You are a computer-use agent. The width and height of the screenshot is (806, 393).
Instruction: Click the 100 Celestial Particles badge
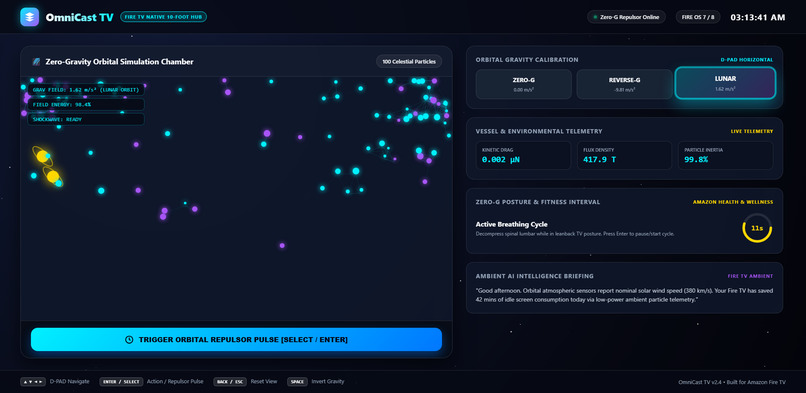409,62
